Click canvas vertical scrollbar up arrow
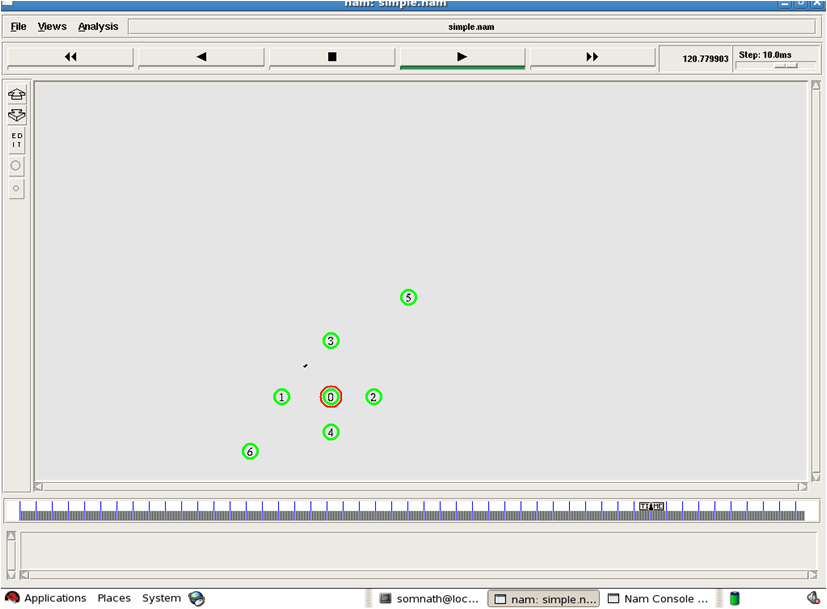Screen dimensions: 827x609 (816, 85)
